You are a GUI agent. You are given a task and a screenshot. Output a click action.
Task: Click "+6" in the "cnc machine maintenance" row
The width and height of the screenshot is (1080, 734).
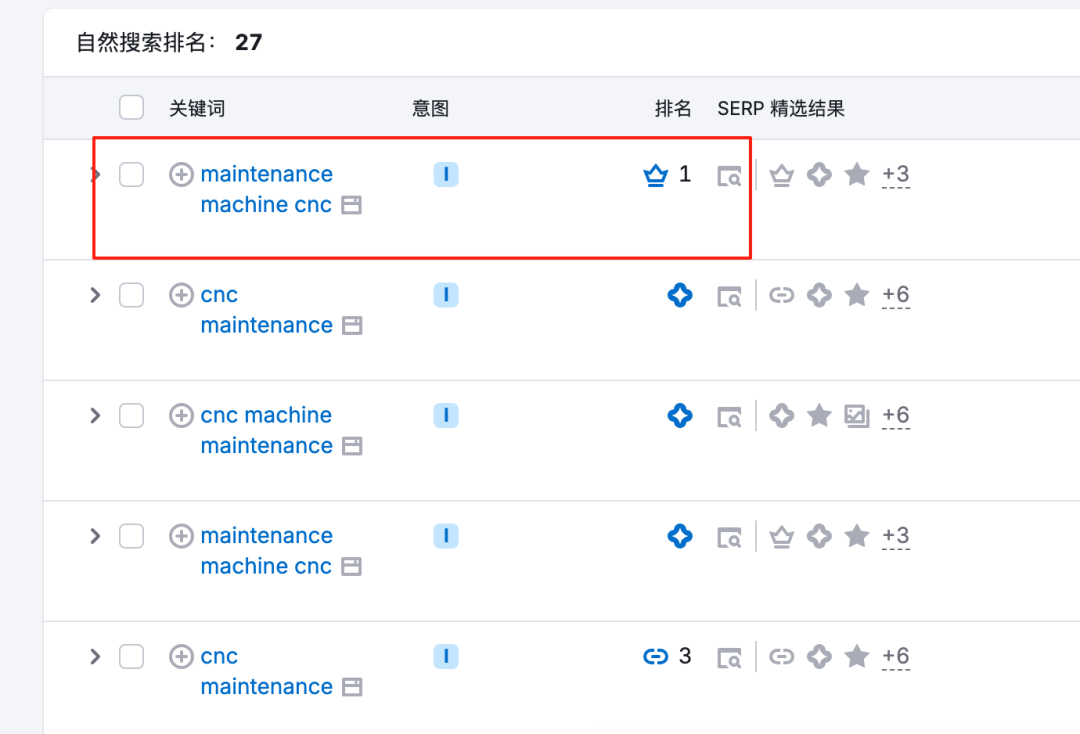(896, 415)
